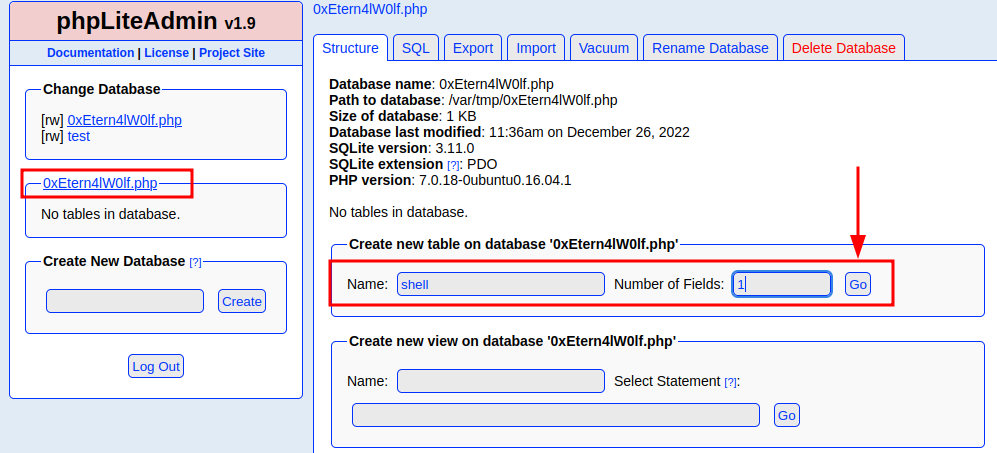Click the Create New Database name field
The image size is (997, 453).
tap(125, 301)
